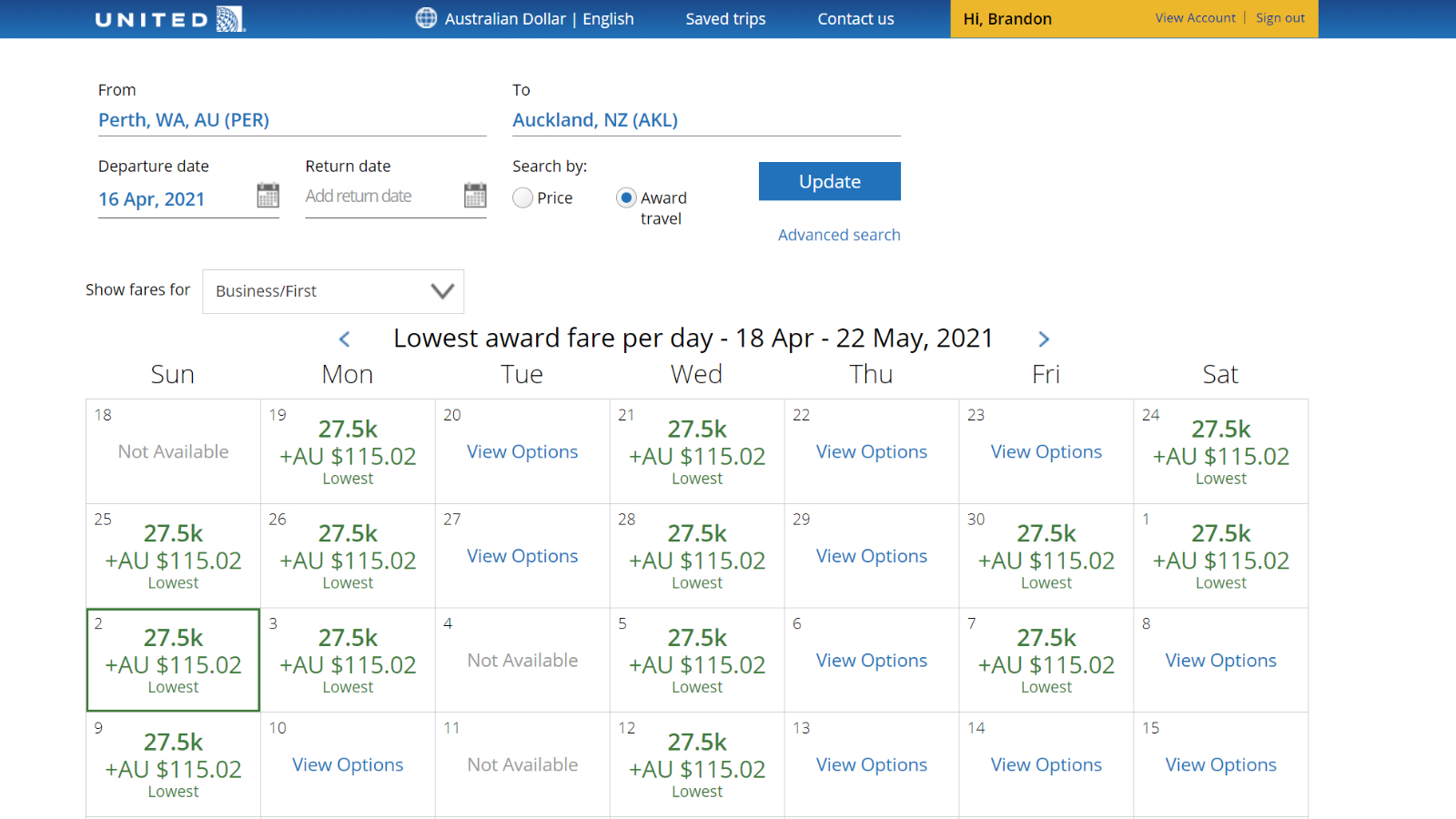This screenshot has height=819, width=1456.
Task: Open Australian Dollar | English settings
Action: pos(539,19)
